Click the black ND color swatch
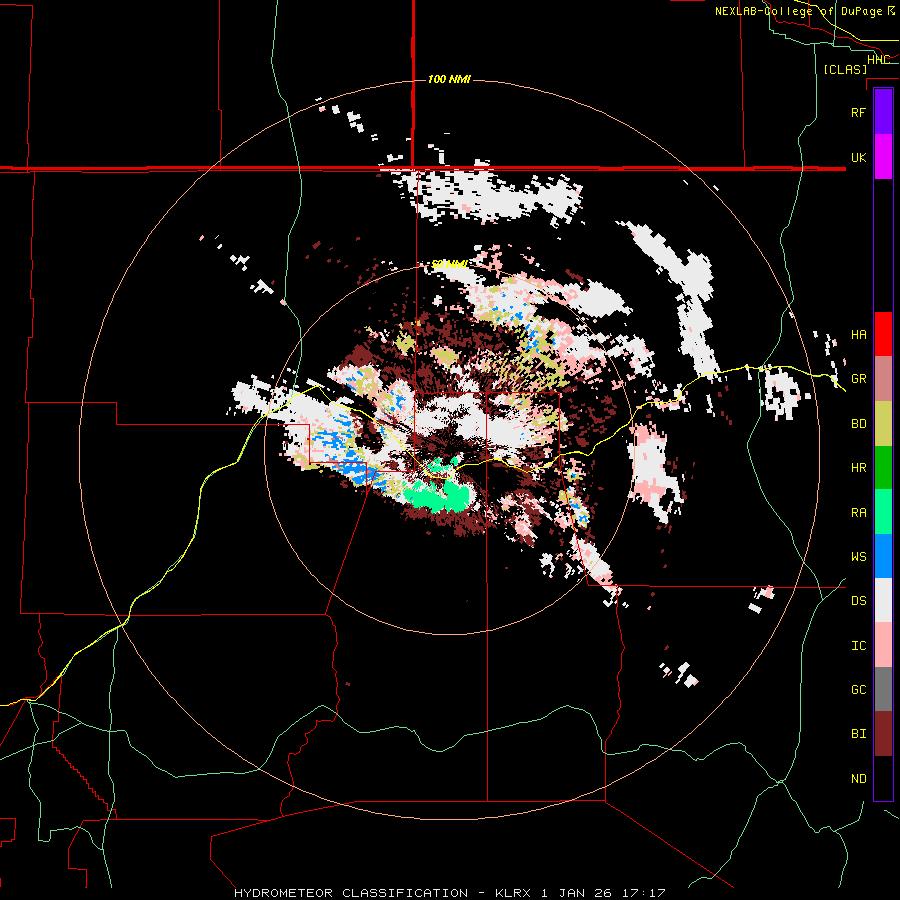 click(883, 778)
